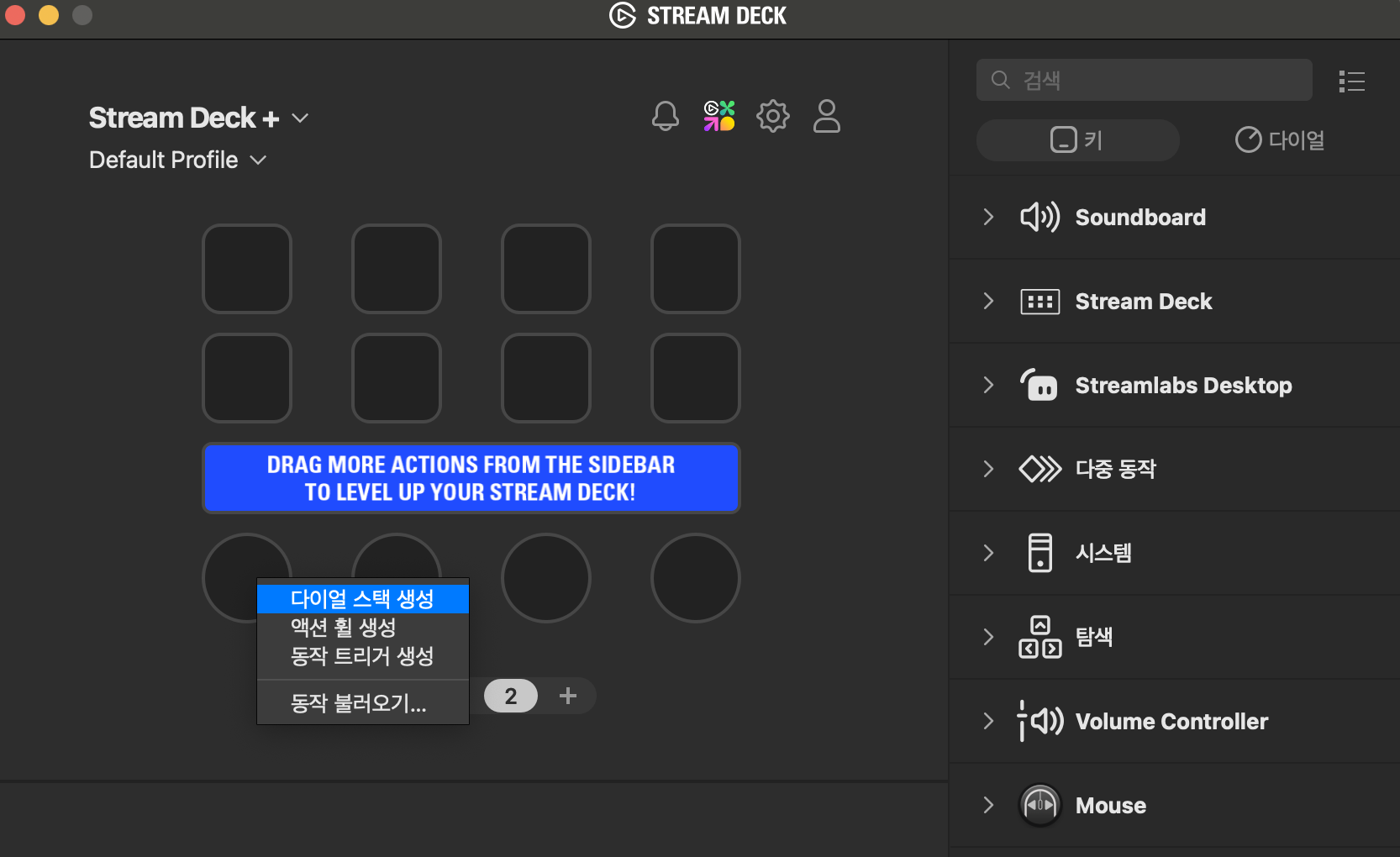Select the fourth key slot top row
The height and width of the screenshot is (857, 1400).
click(x=696, y=269)
